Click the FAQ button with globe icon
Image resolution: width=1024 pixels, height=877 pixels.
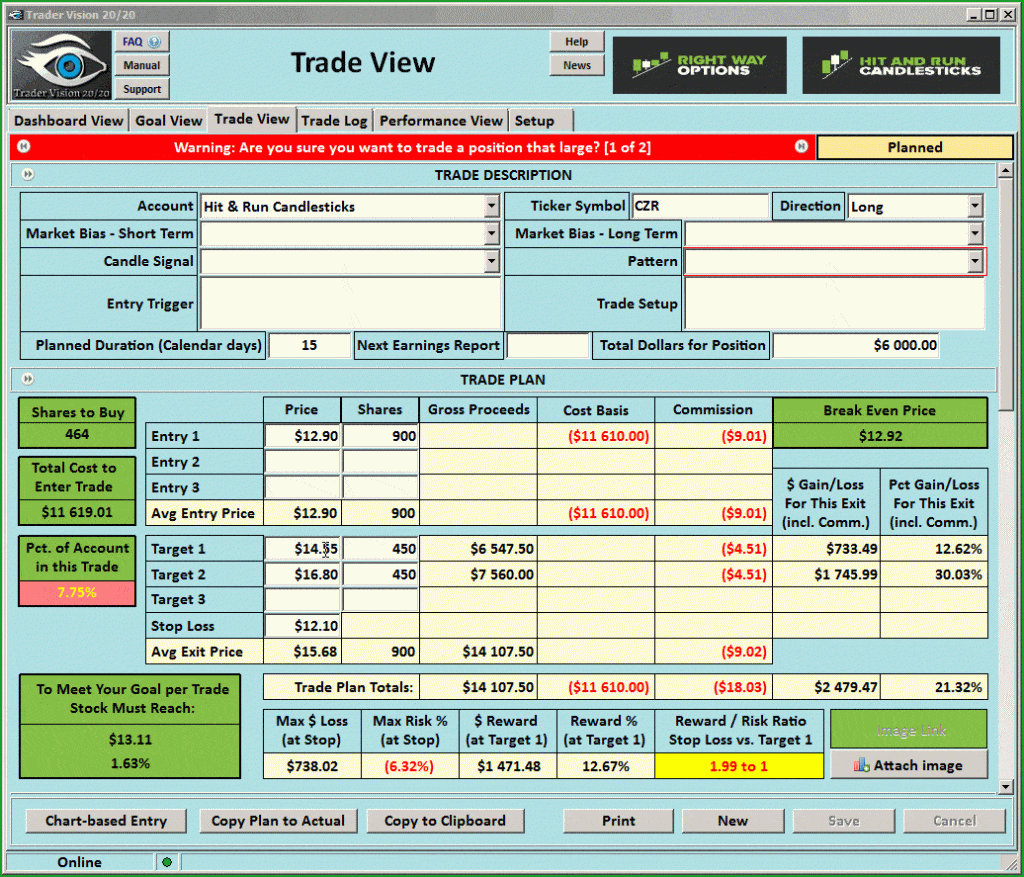pos(142,42)
